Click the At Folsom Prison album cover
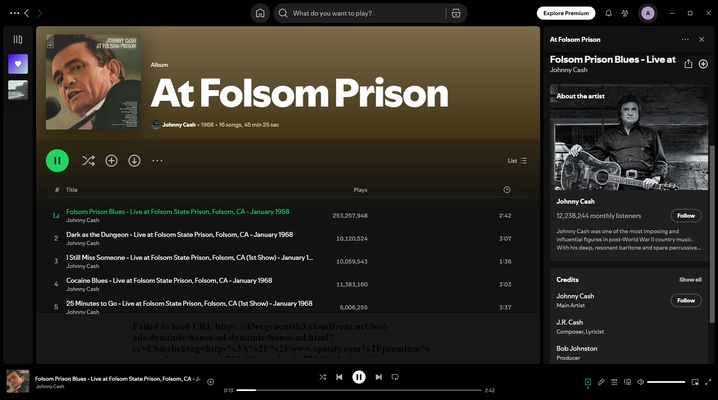718x400 pixels. coord(93,82)
